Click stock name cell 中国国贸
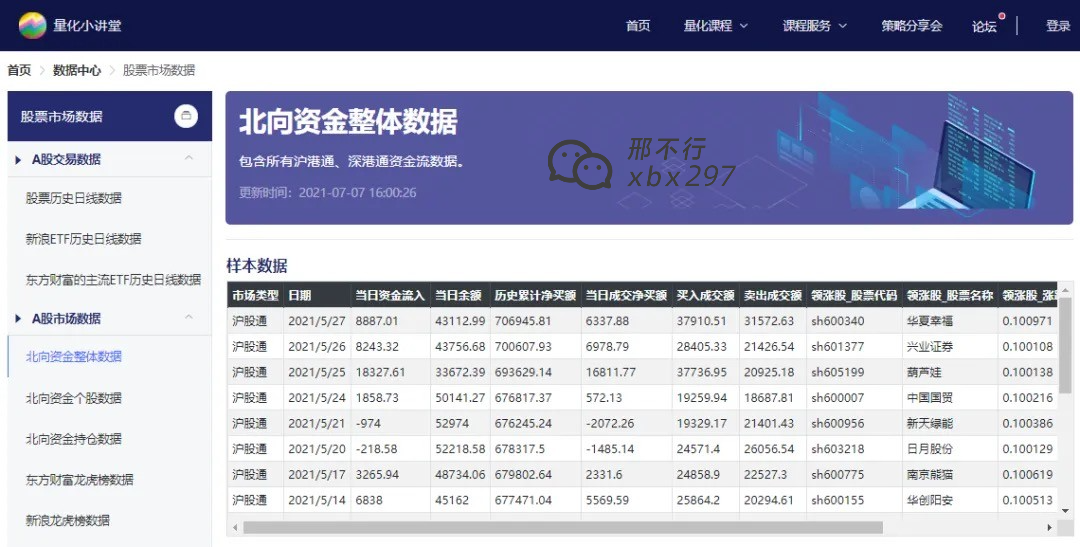This screenshot has width=1080, height=547. point(950,398)
